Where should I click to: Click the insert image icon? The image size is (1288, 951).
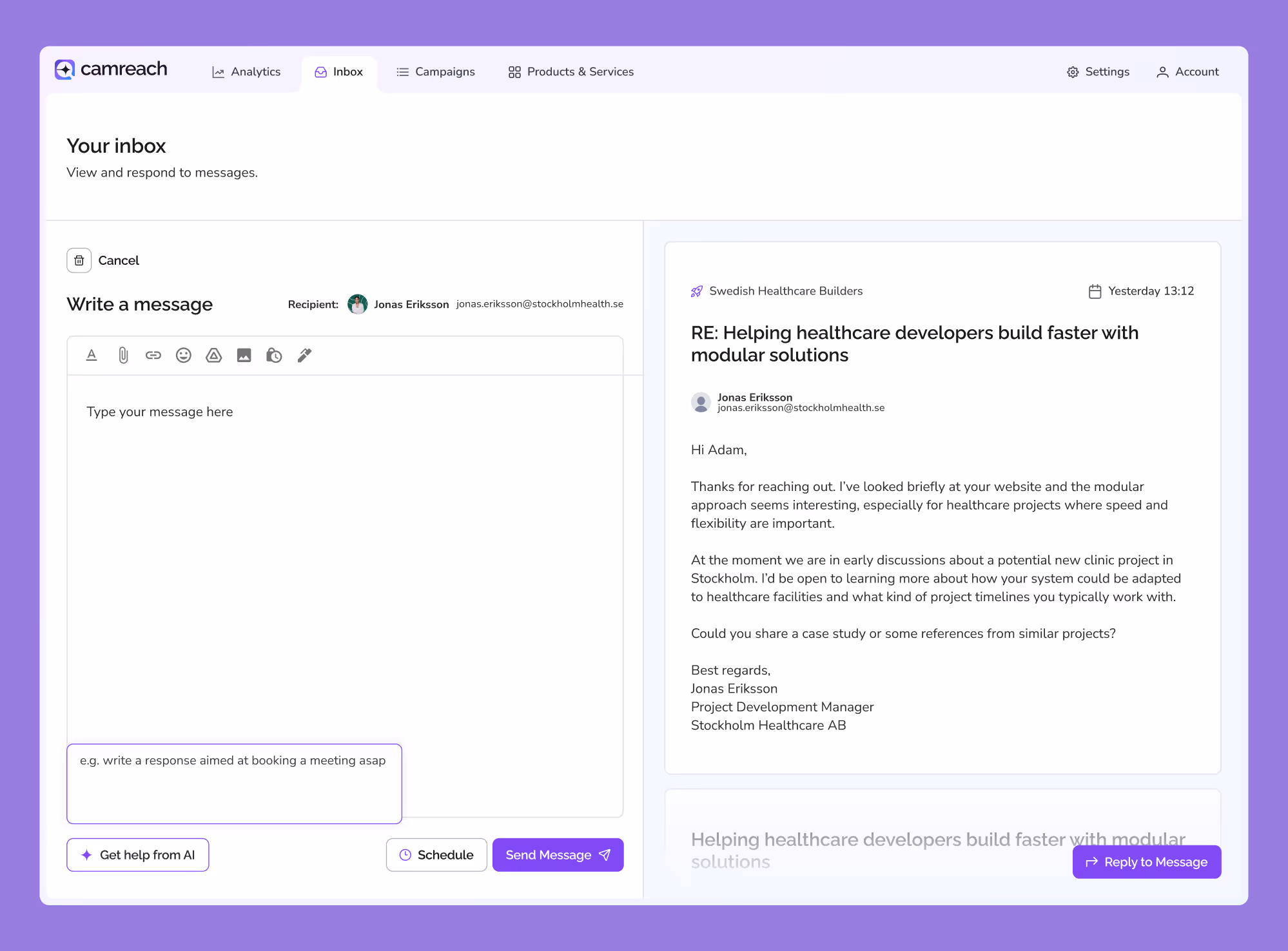pyautogui.click(x=244, y=355)
